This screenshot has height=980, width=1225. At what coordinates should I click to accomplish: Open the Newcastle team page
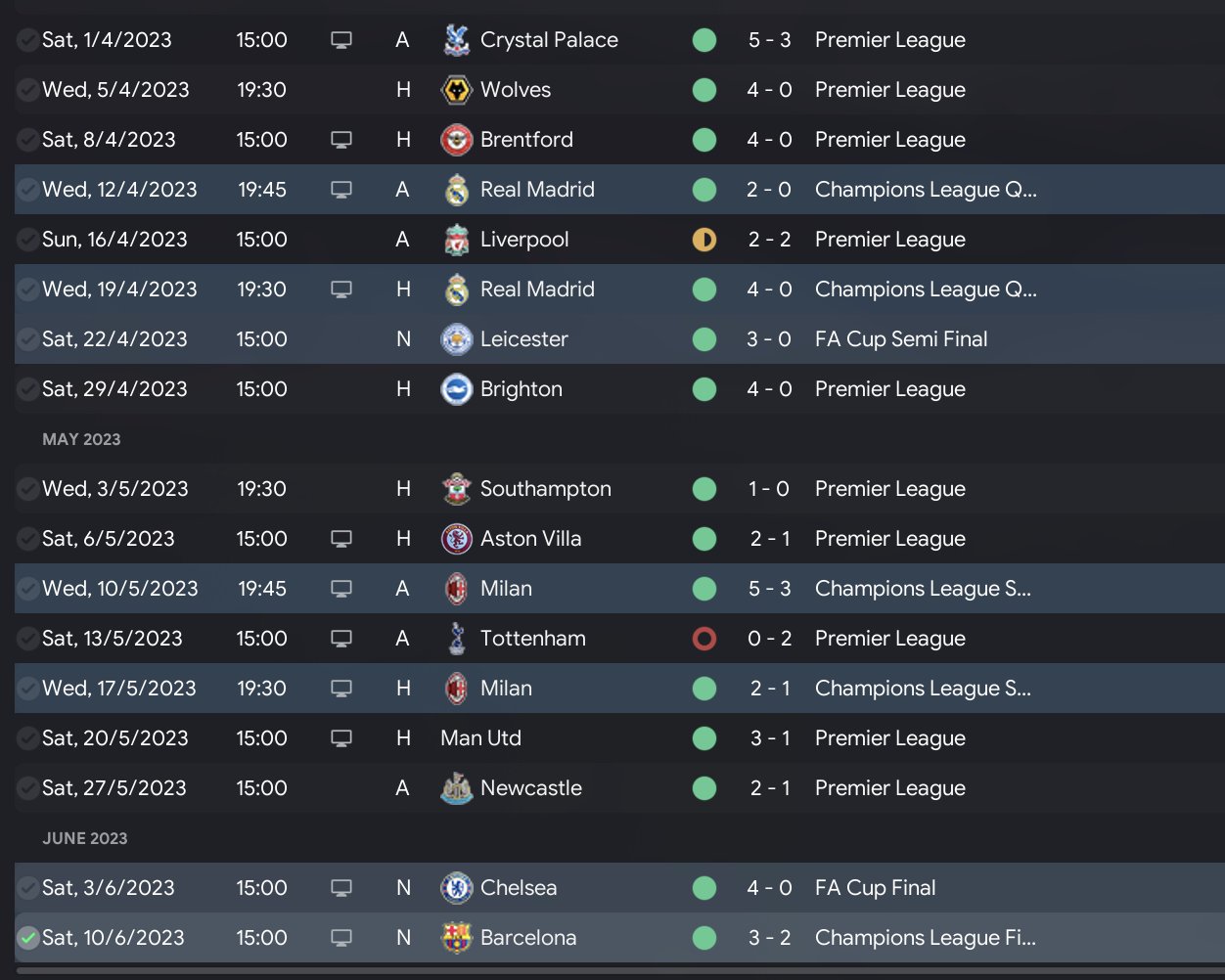pyautogui.click(x=530, y=788)
